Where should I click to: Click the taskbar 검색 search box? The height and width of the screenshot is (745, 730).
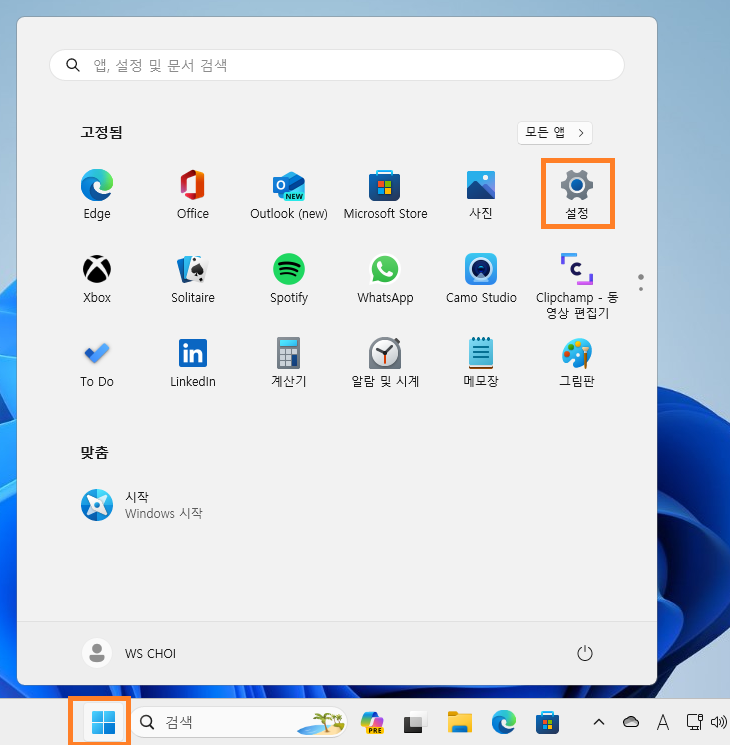[x=239, y=722]
